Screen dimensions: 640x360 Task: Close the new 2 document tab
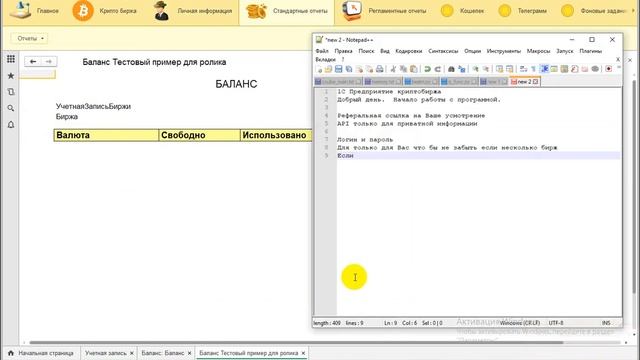[x=536, y=82]
